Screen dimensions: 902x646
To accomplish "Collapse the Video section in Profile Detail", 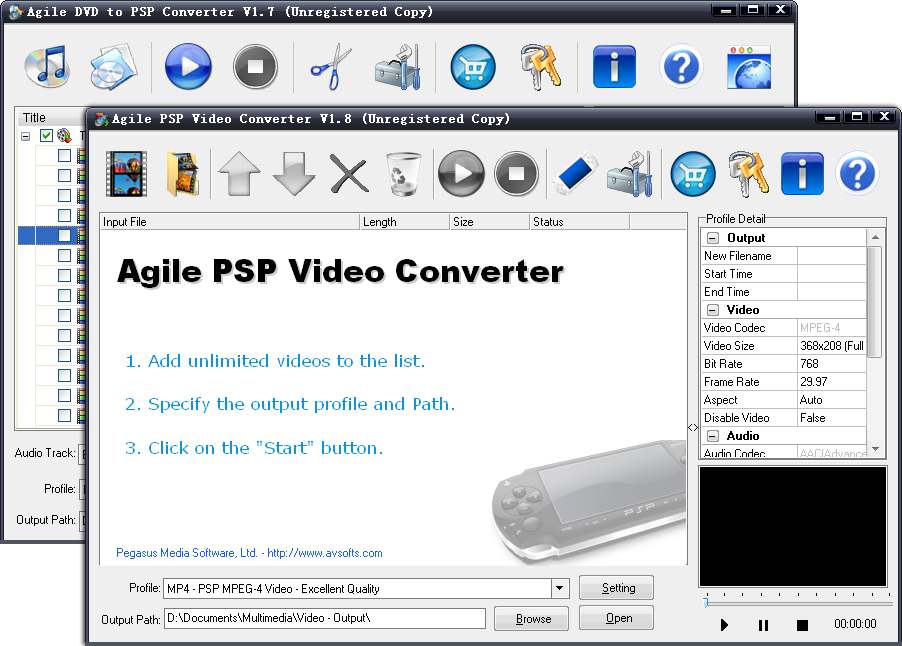I will coord(713,309).
